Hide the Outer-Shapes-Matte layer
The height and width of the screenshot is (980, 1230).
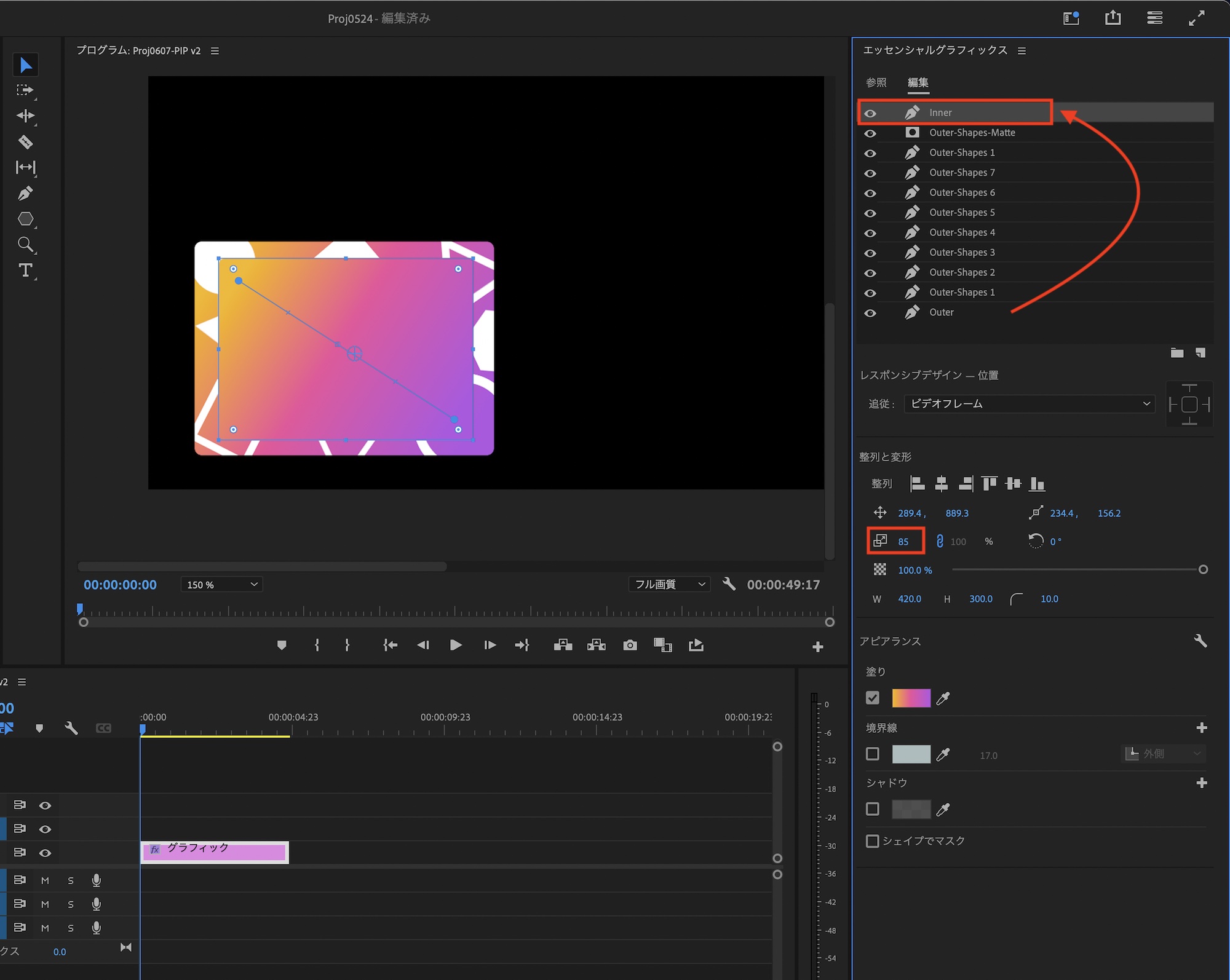pos(870,133)
